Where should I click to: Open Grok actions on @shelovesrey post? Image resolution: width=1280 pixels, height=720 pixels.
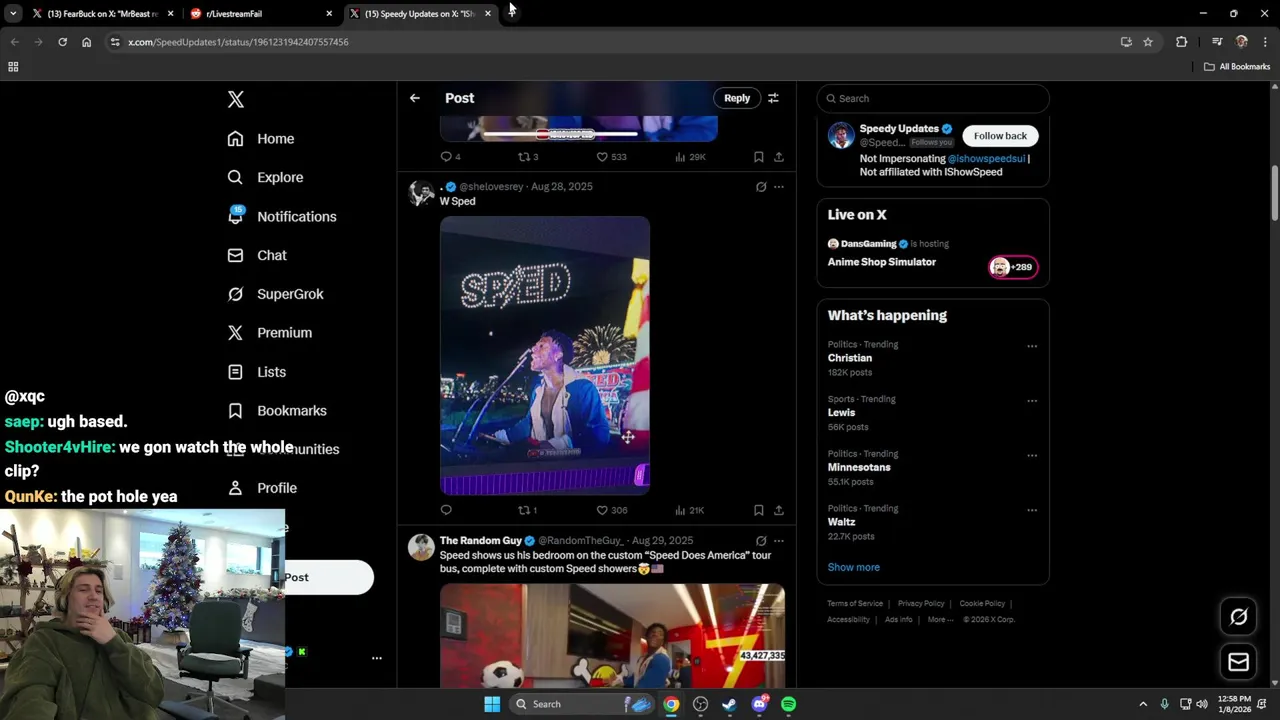(x=761, y=187)
